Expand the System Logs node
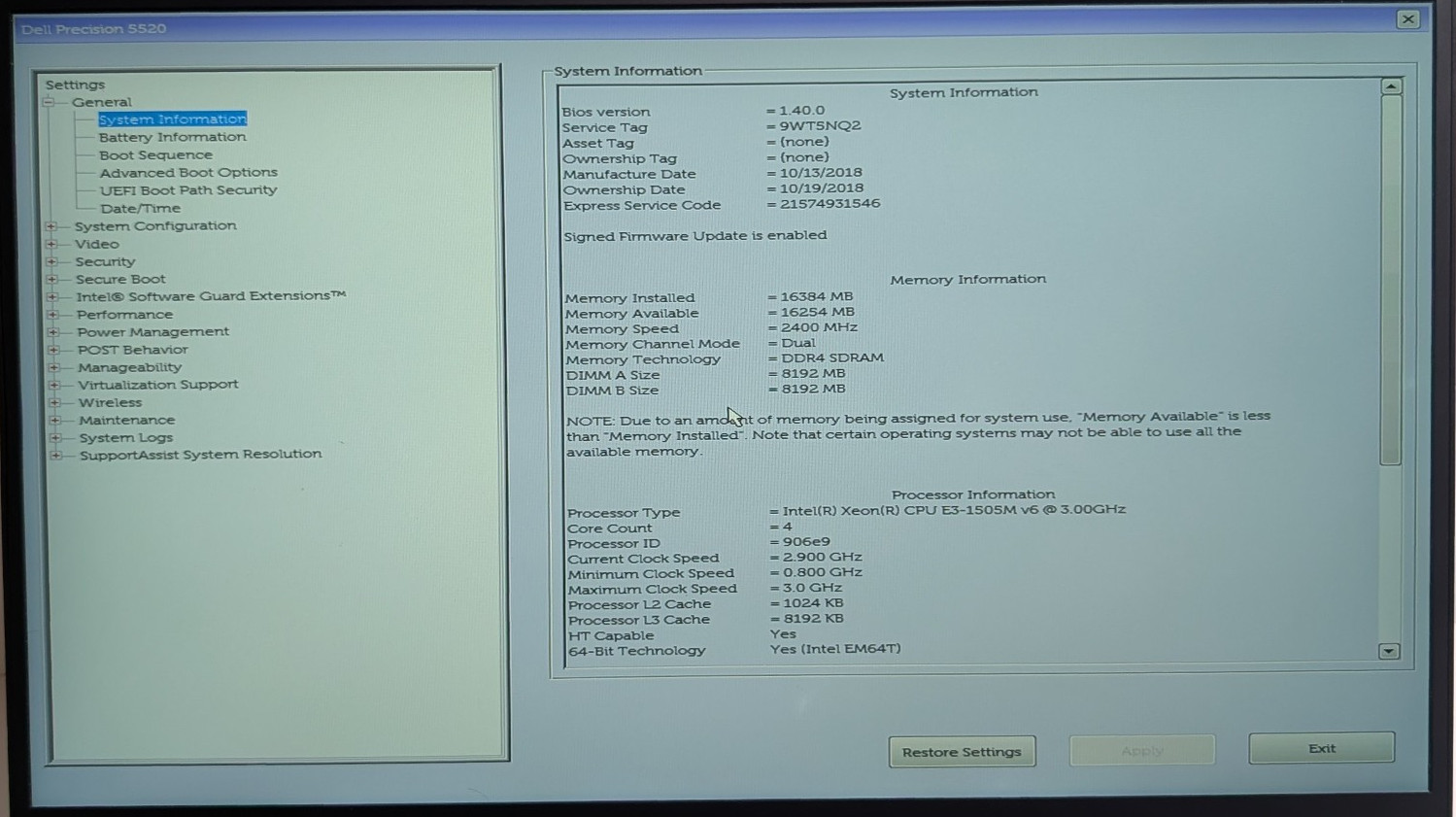This screenshot has width=1456, height=817. [x=55, y=437]
